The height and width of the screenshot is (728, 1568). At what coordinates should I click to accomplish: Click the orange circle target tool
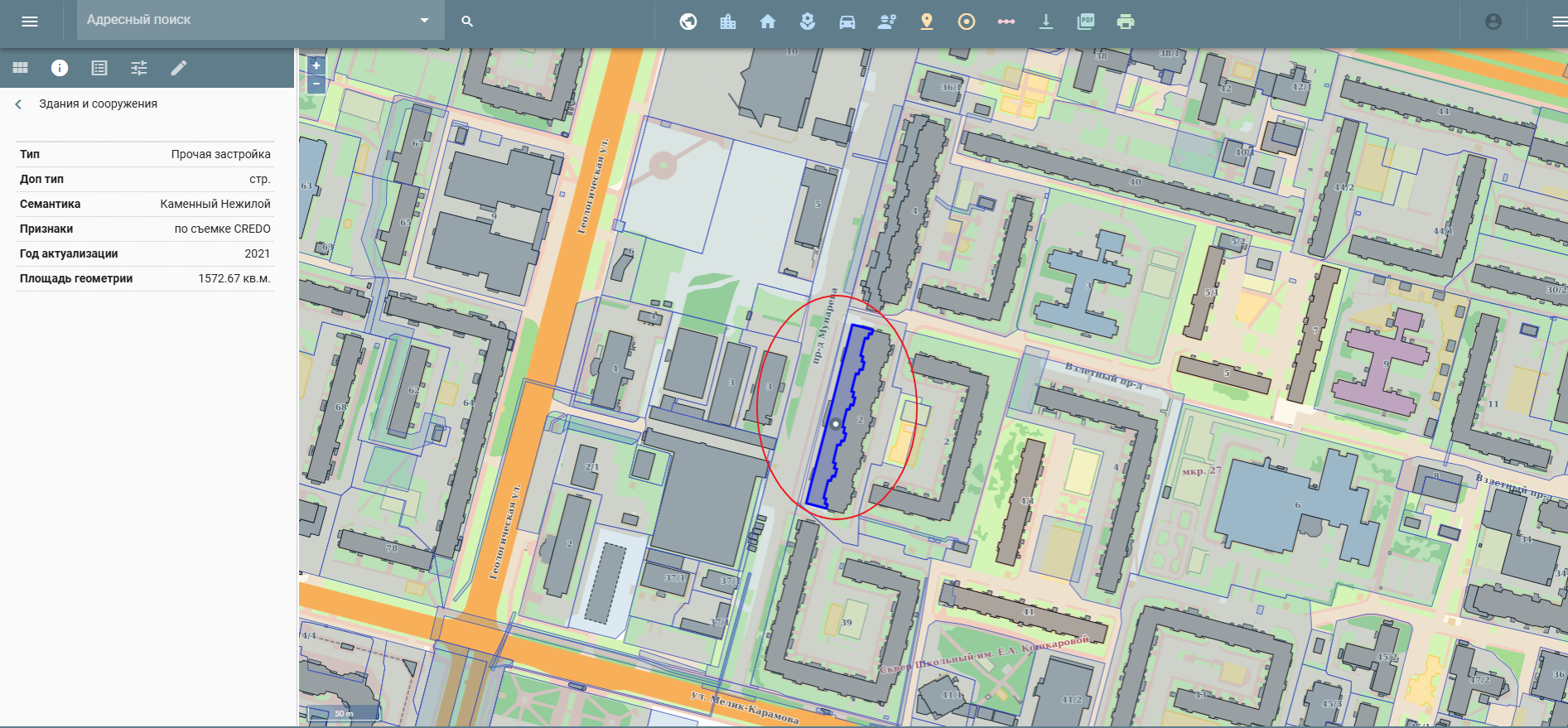967,22
